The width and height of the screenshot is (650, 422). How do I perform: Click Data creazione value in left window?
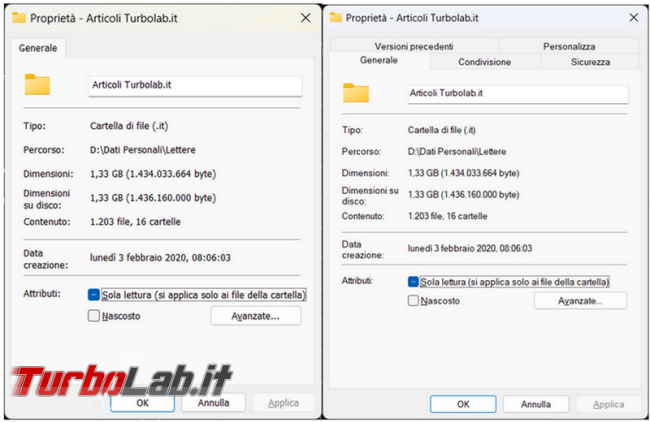click(160, 257)
